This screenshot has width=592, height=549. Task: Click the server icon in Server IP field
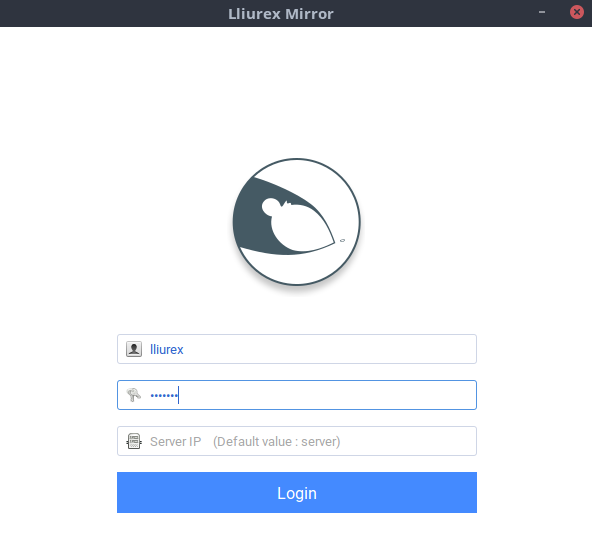tap(134, 441)
